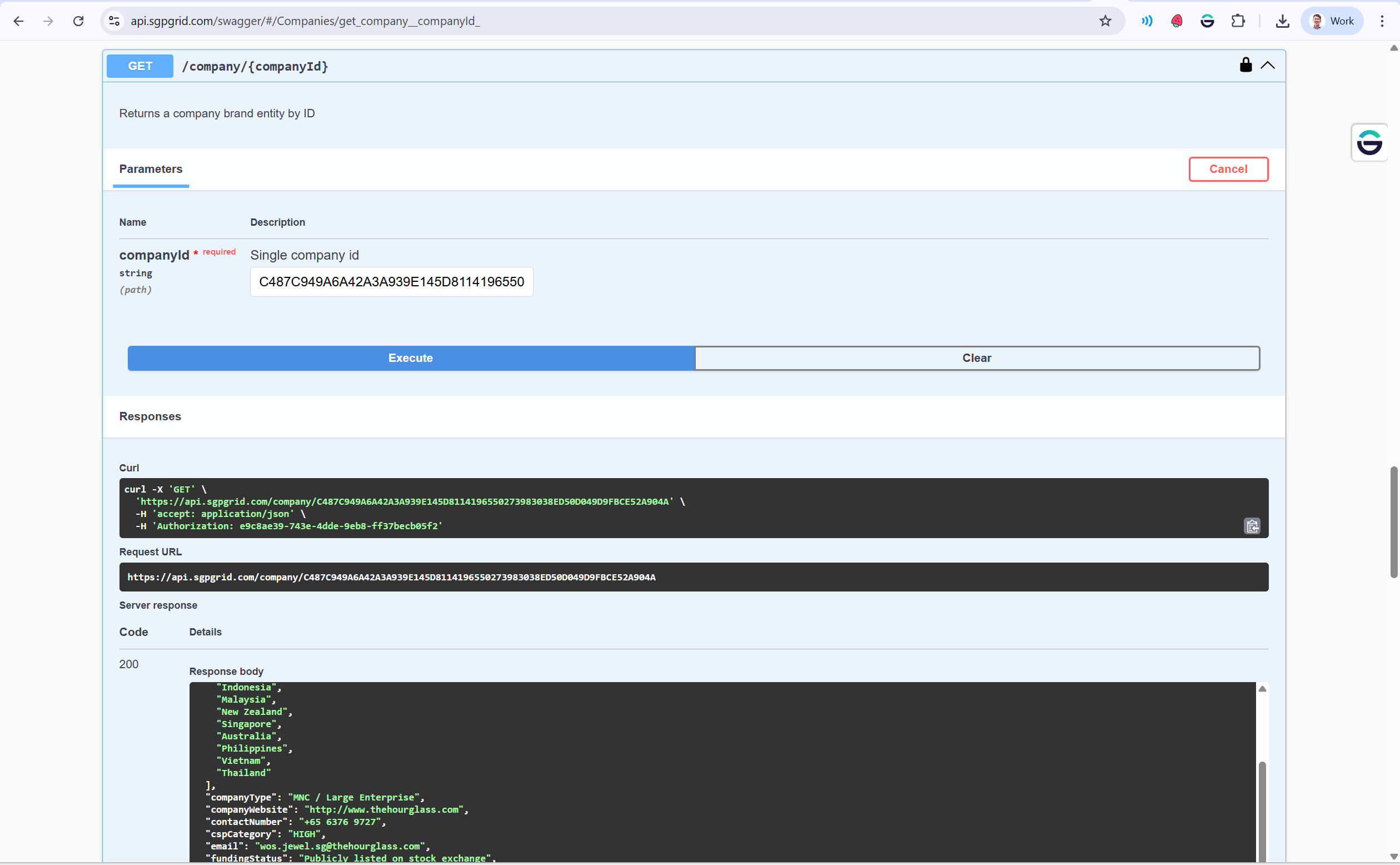Click the response body scrollbar
Viewport: 1400px width, 865px height.
(1262, 812)
